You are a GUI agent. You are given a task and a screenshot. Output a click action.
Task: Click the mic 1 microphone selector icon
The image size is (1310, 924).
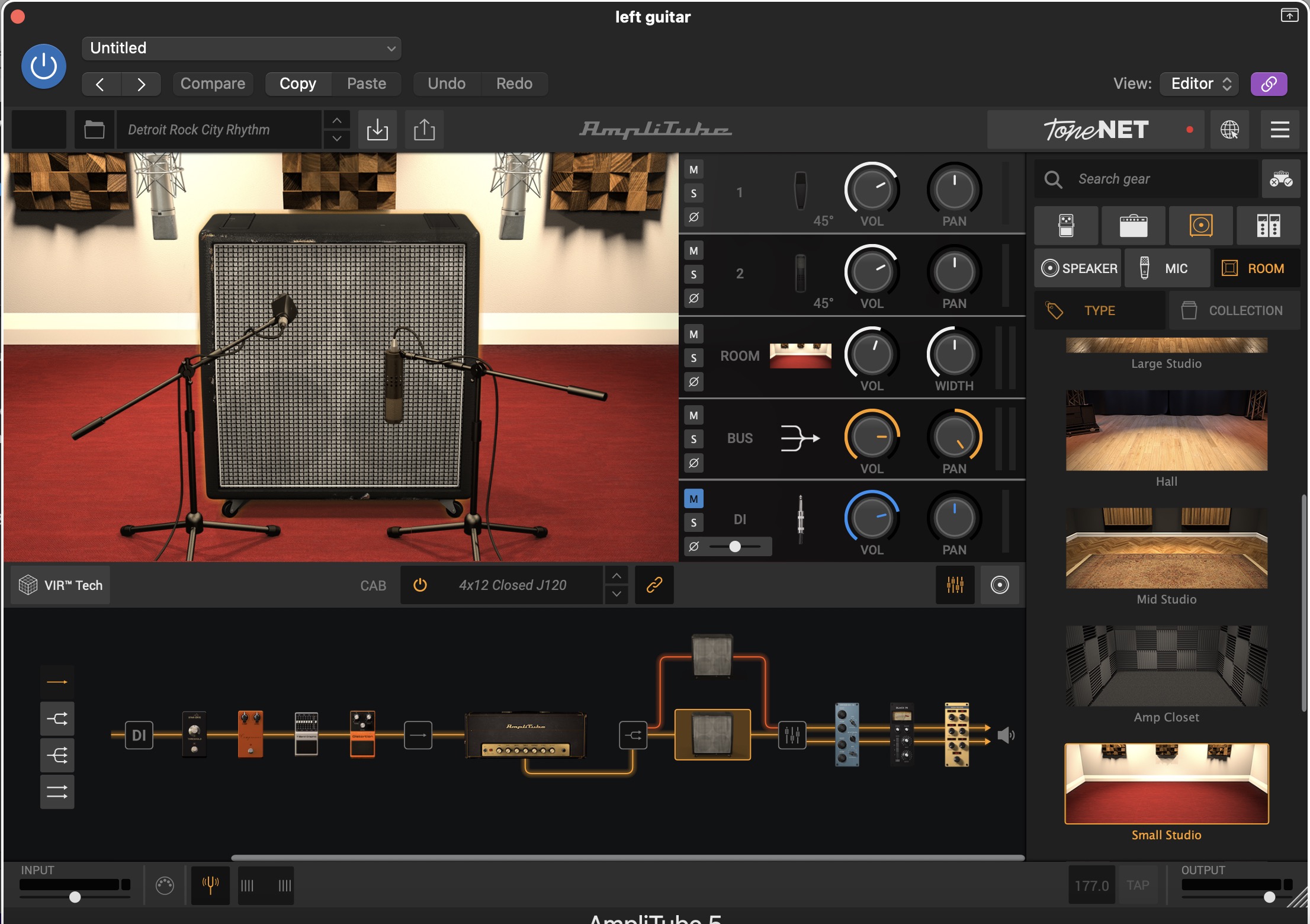pos(800,191)
